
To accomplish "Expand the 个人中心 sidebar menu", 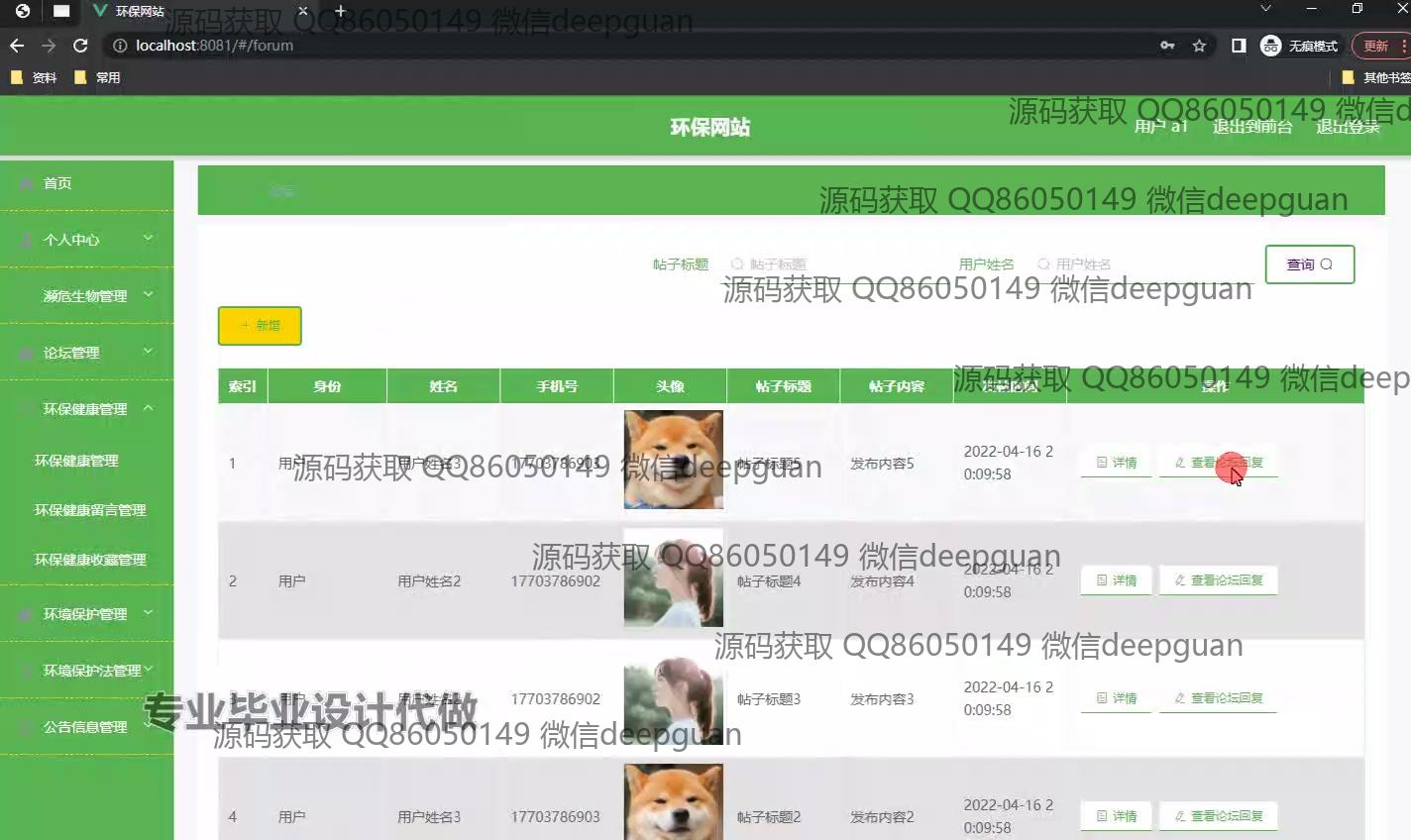I will [87, 240].
